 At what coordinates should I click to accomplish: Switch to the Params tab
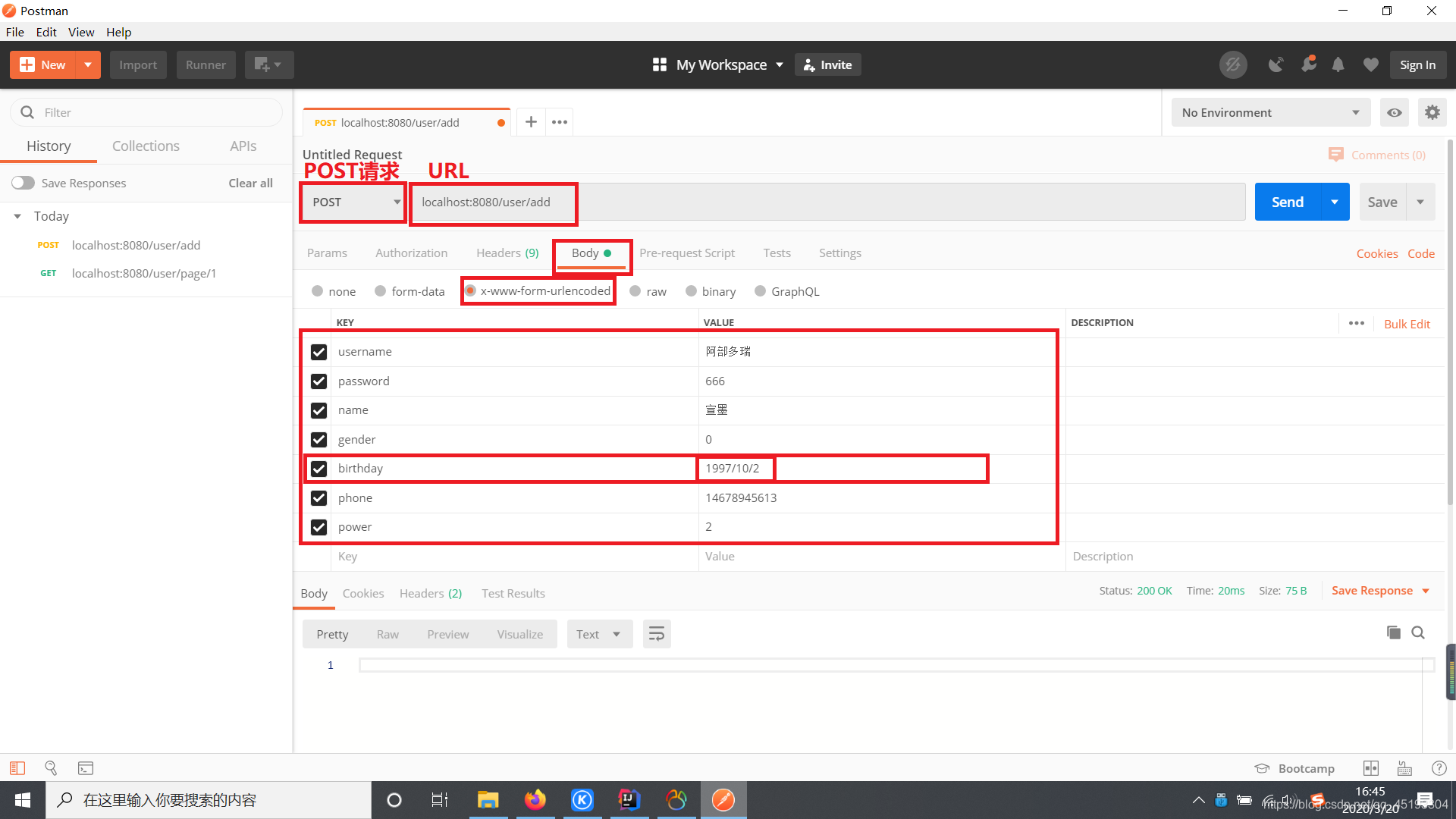(x=327, y=253)
